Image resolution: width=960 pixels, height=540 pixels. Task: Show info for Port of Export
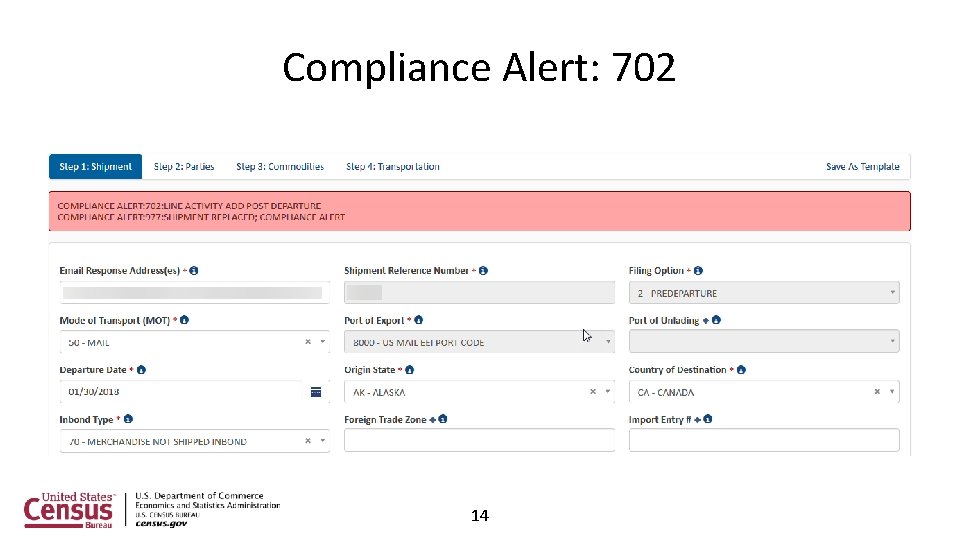click(419, 320)
